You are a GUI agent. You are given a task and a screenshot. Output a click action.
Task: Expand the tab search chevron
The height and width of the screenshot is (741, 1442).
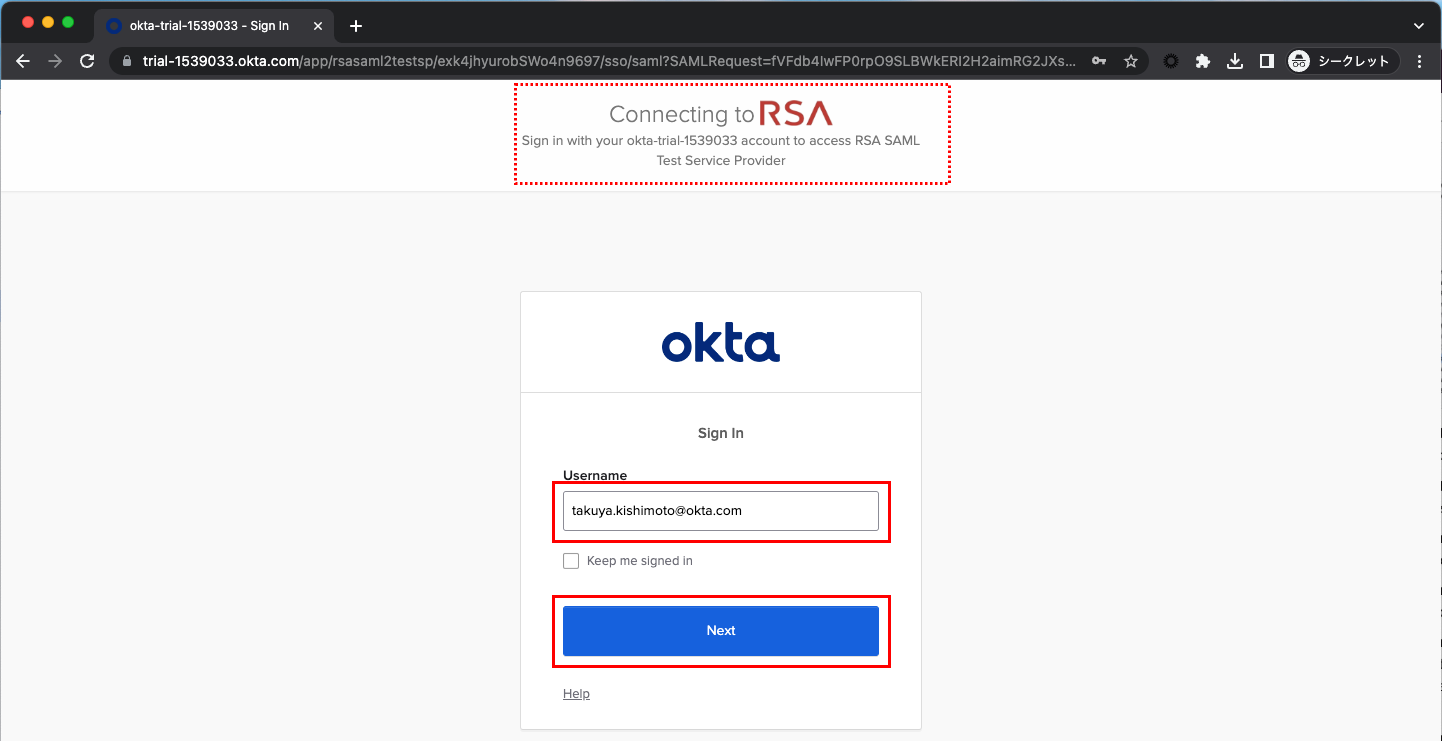[x=1418, y=25]
